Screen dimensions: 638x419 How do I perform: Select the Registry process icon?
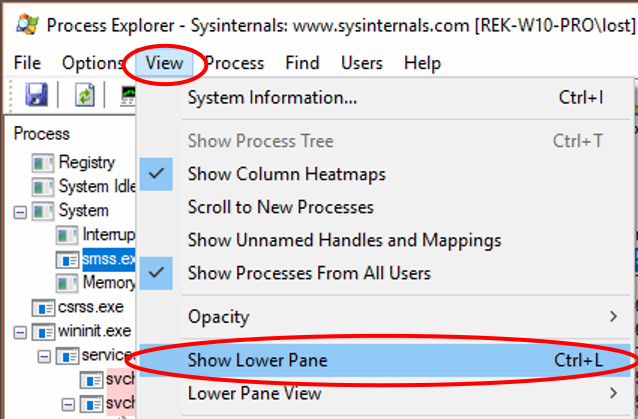point(43,163)
